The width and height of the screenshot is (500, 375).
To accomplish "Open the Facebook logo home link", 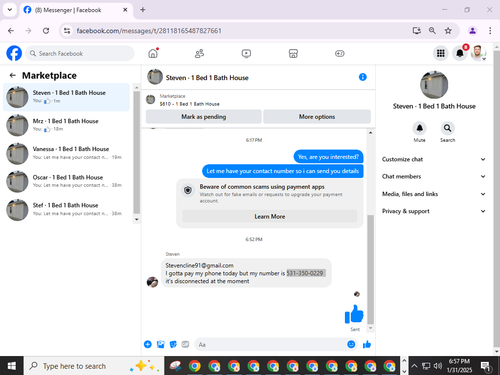I will 14,53.
